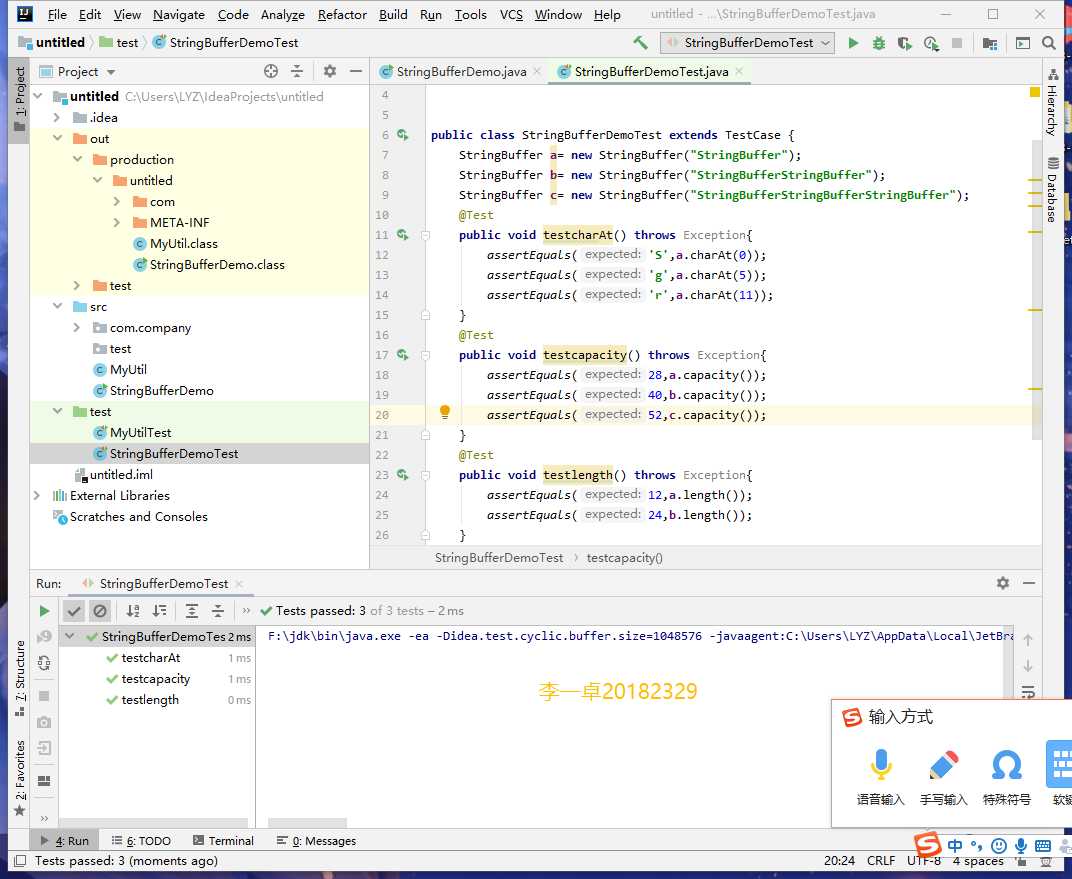Toggle Show Ignored tests button
This screenshot has width=1072, height=879.
[x=100, y=610]
